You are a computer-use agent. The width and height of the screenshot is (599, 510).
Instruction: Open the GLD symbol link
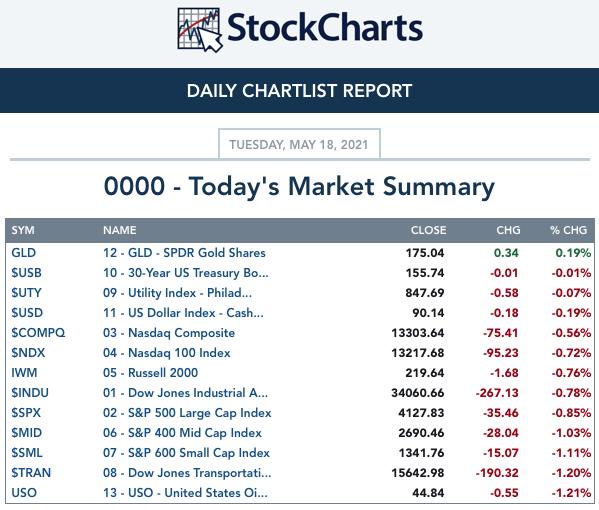coord(24,253)
